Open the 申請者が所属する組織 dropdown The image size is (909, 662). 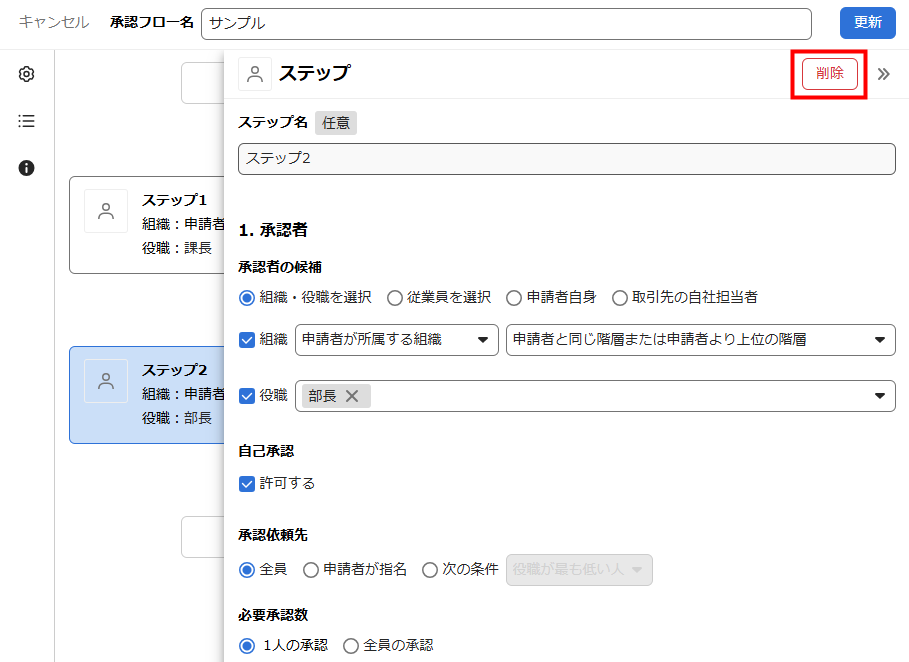pos(397,340)
